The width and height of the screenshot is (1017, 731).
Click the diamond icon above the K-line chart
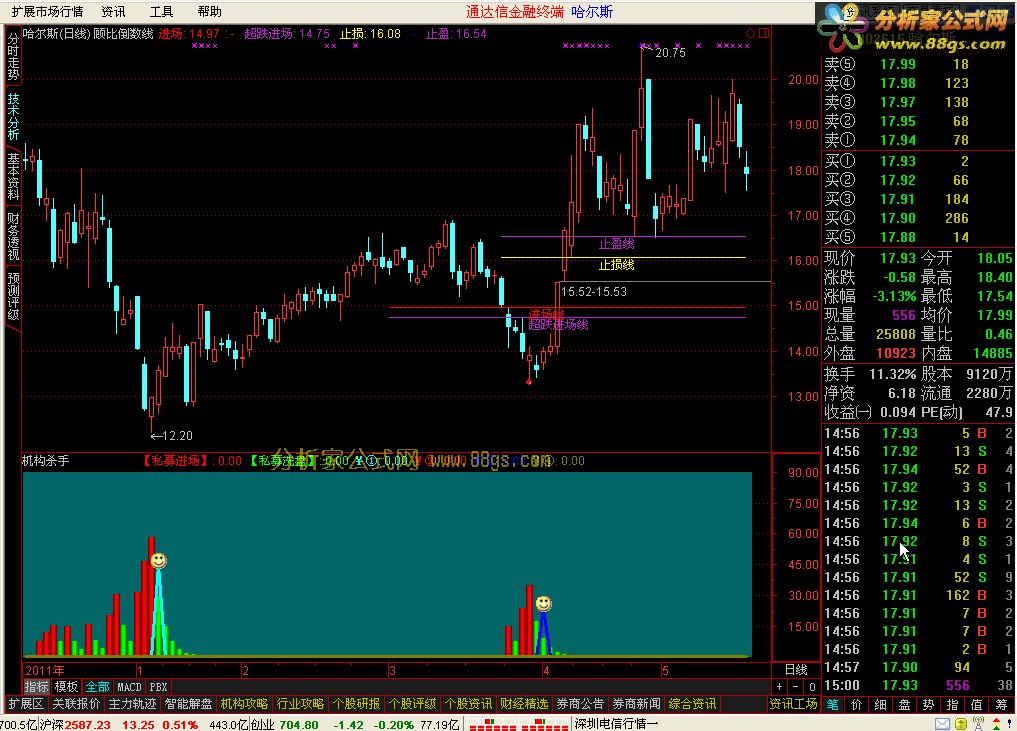(x=750, y=33)
